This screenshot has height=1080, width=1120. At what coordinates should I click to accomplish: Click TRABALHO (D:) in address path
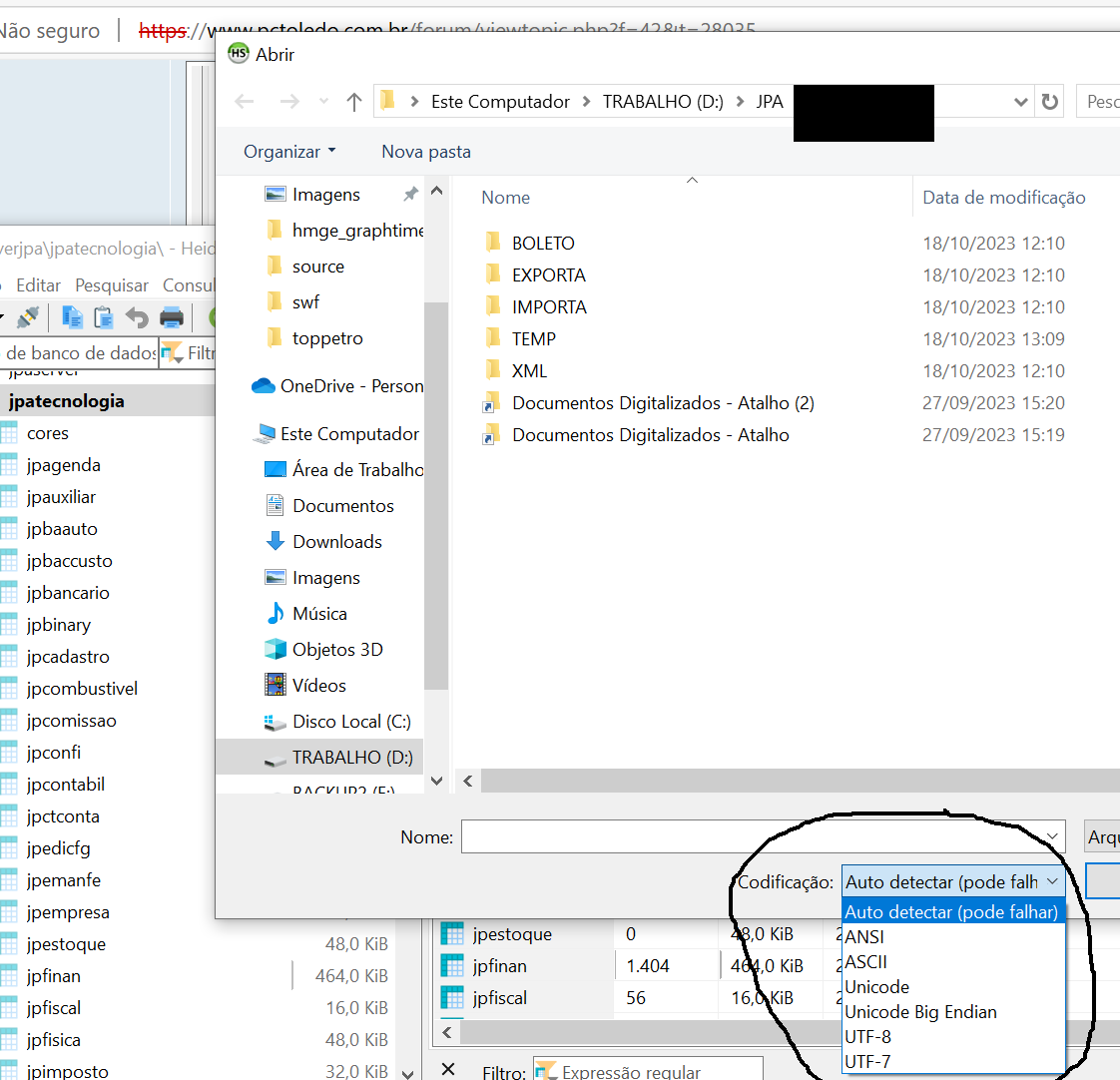(x=663, y=102)
